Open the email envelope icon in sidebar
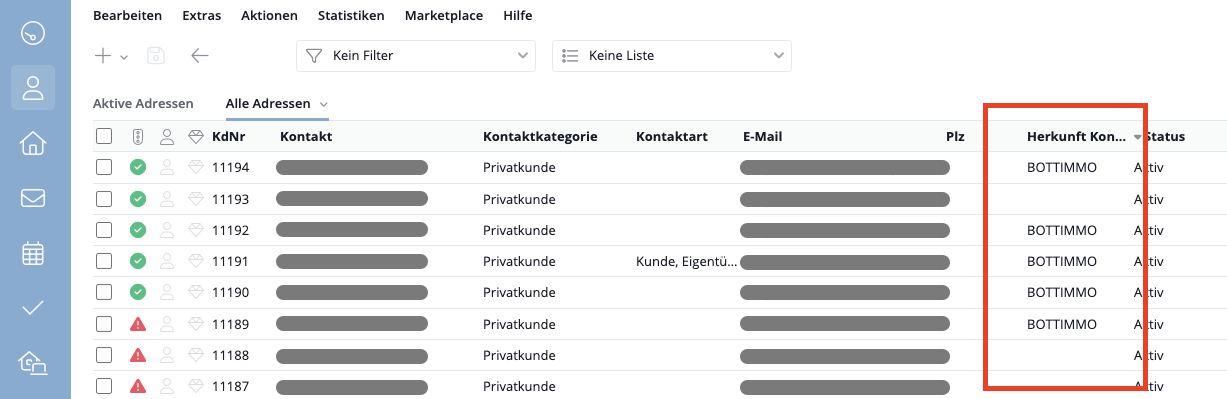This screenshot has height=399, width=1227. [33, 198]
